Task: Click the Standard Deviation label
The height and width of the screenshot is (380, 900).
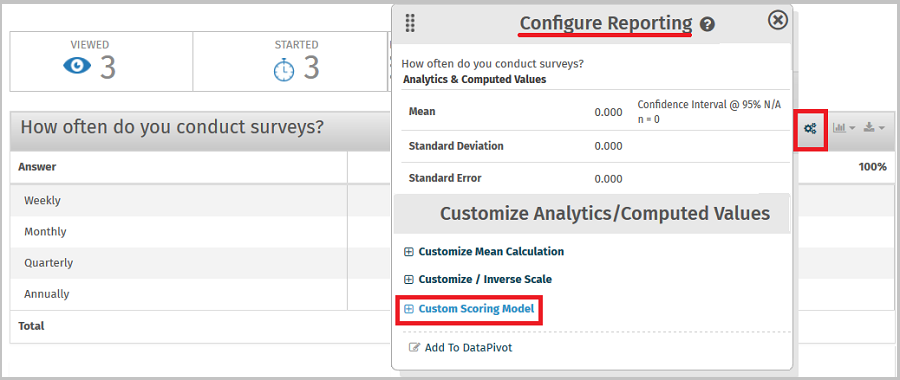Action: coord(456,146)
